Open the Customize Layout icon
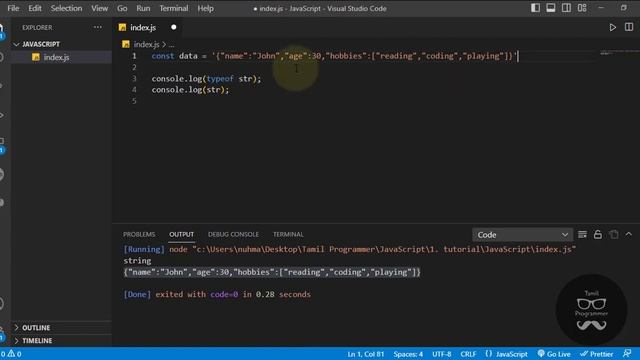Screen dimensions: 640x360 (x=582, y=8)
